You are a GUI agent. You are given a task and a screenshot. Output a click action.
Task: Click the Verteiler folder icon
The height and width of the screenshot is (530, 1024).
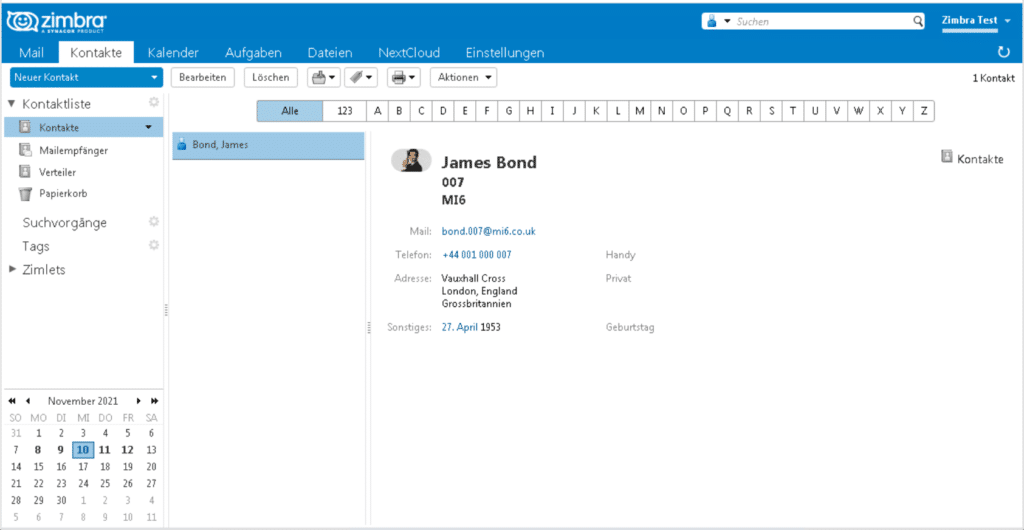[25, 172]
